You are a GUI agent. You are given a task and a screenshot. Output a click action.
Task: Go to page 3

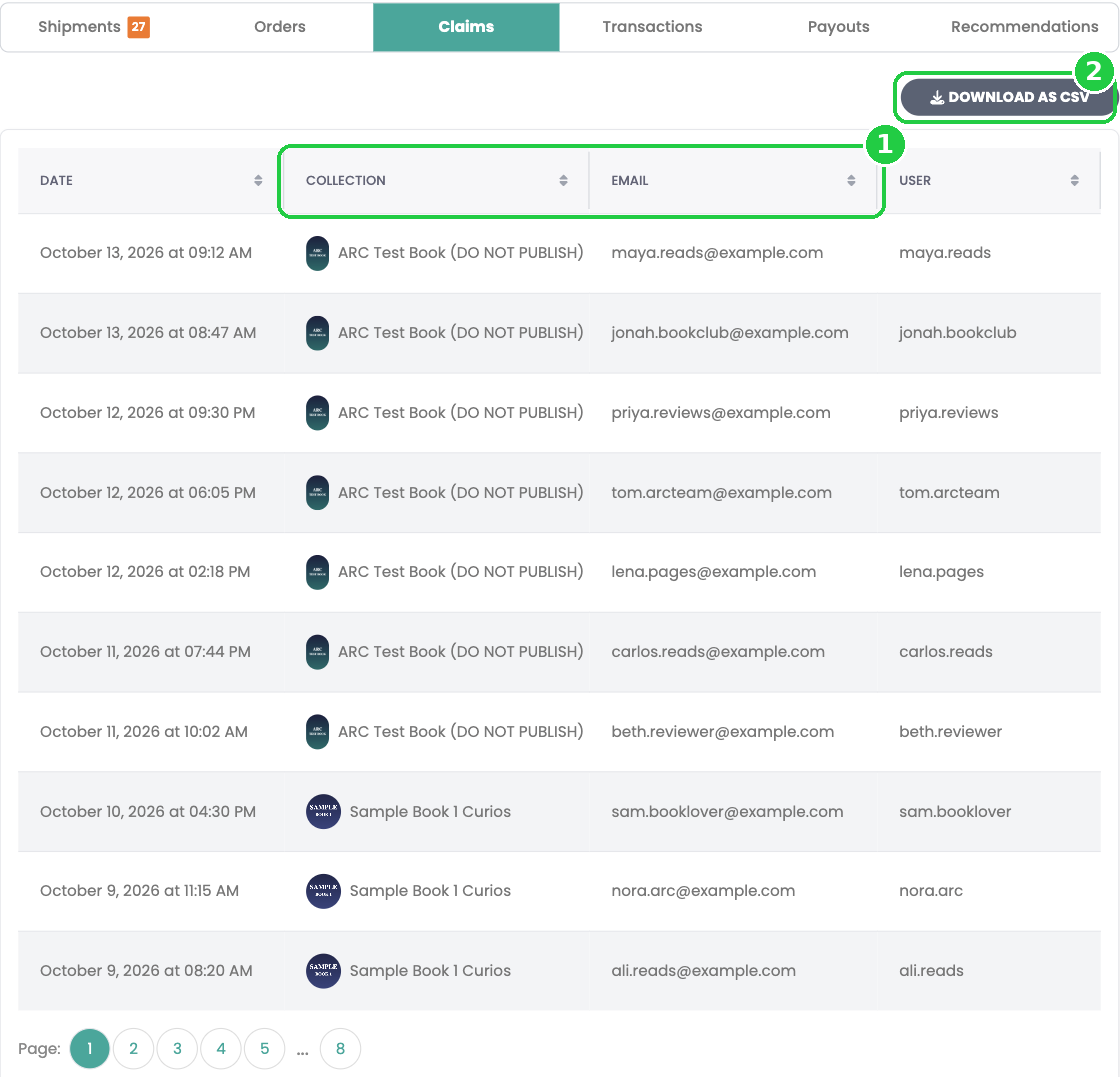[177, 1048]
